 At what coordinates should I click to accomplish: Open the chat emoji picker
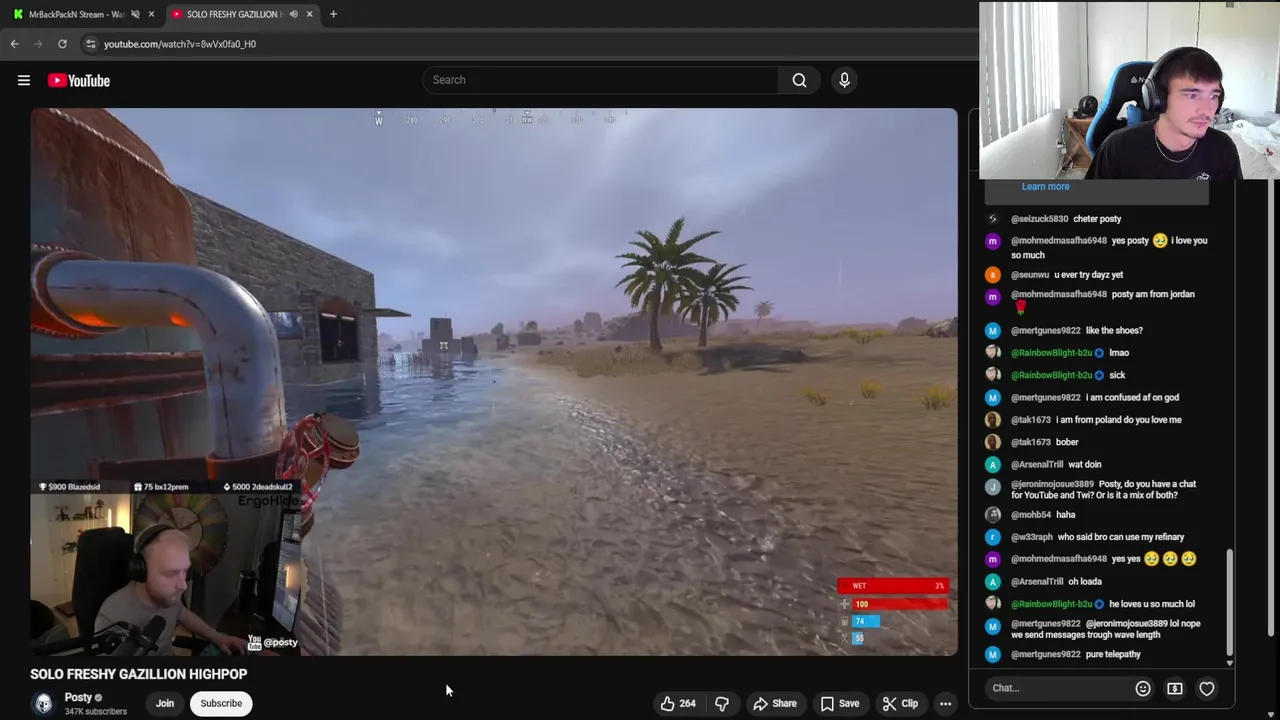[x=1143, y=688]
